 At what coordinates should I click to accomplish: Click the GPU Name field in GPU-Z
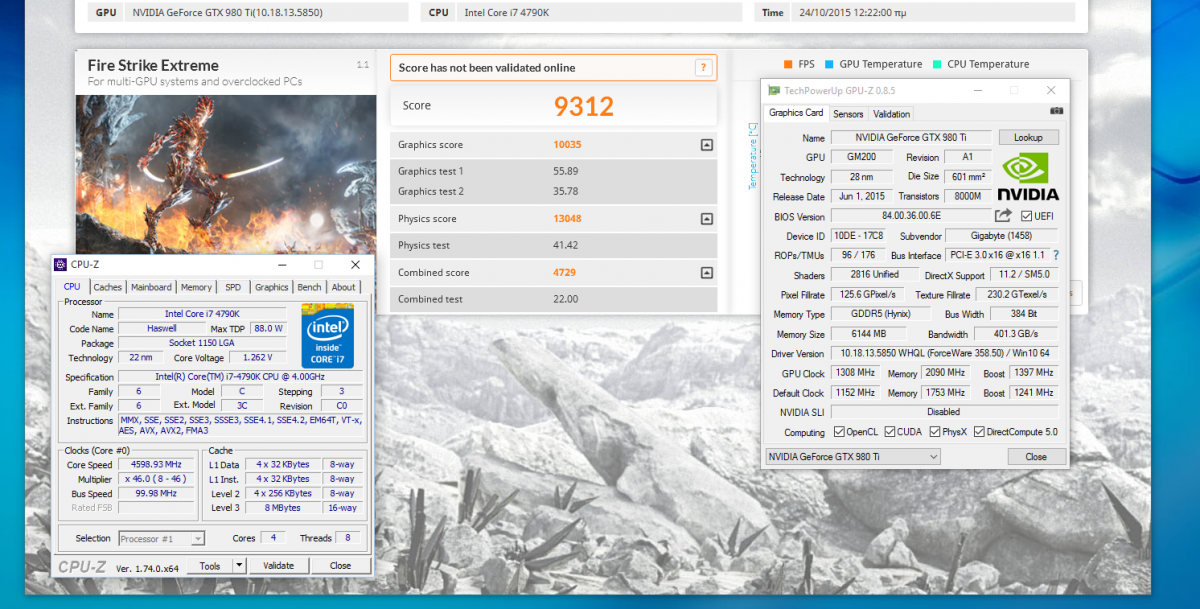click(911, 137)
